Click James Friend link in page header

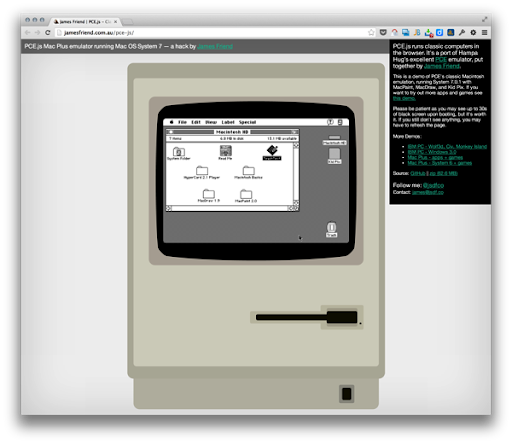pos(215,46)
